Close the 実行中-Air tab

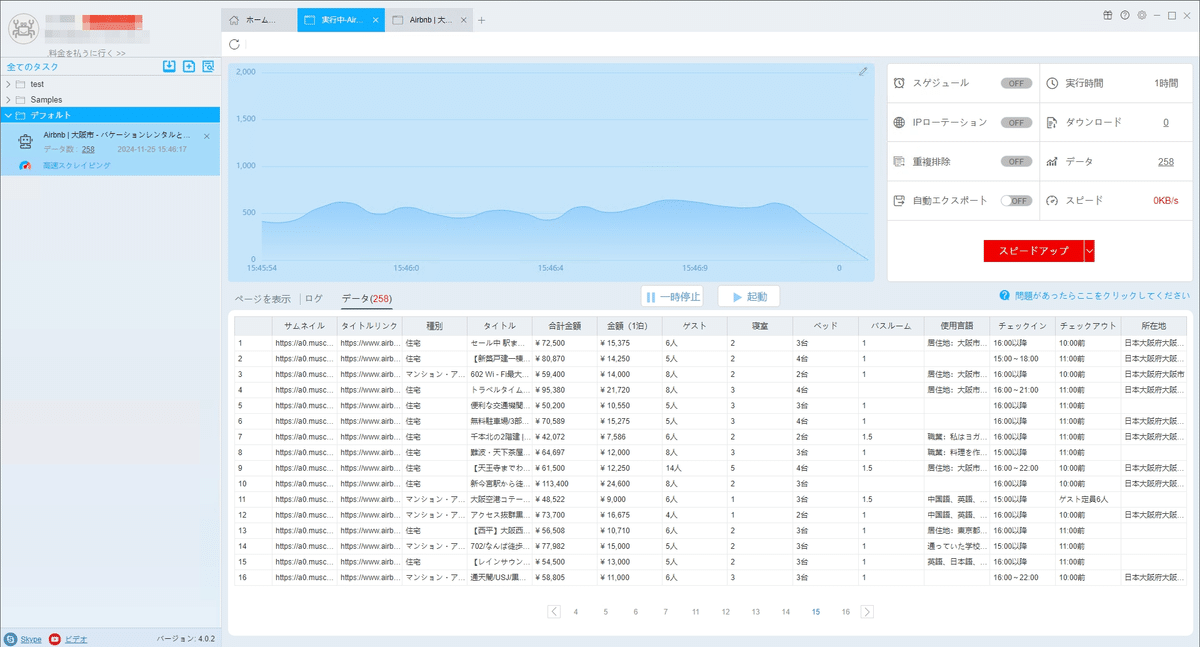[x=375, y=19]
